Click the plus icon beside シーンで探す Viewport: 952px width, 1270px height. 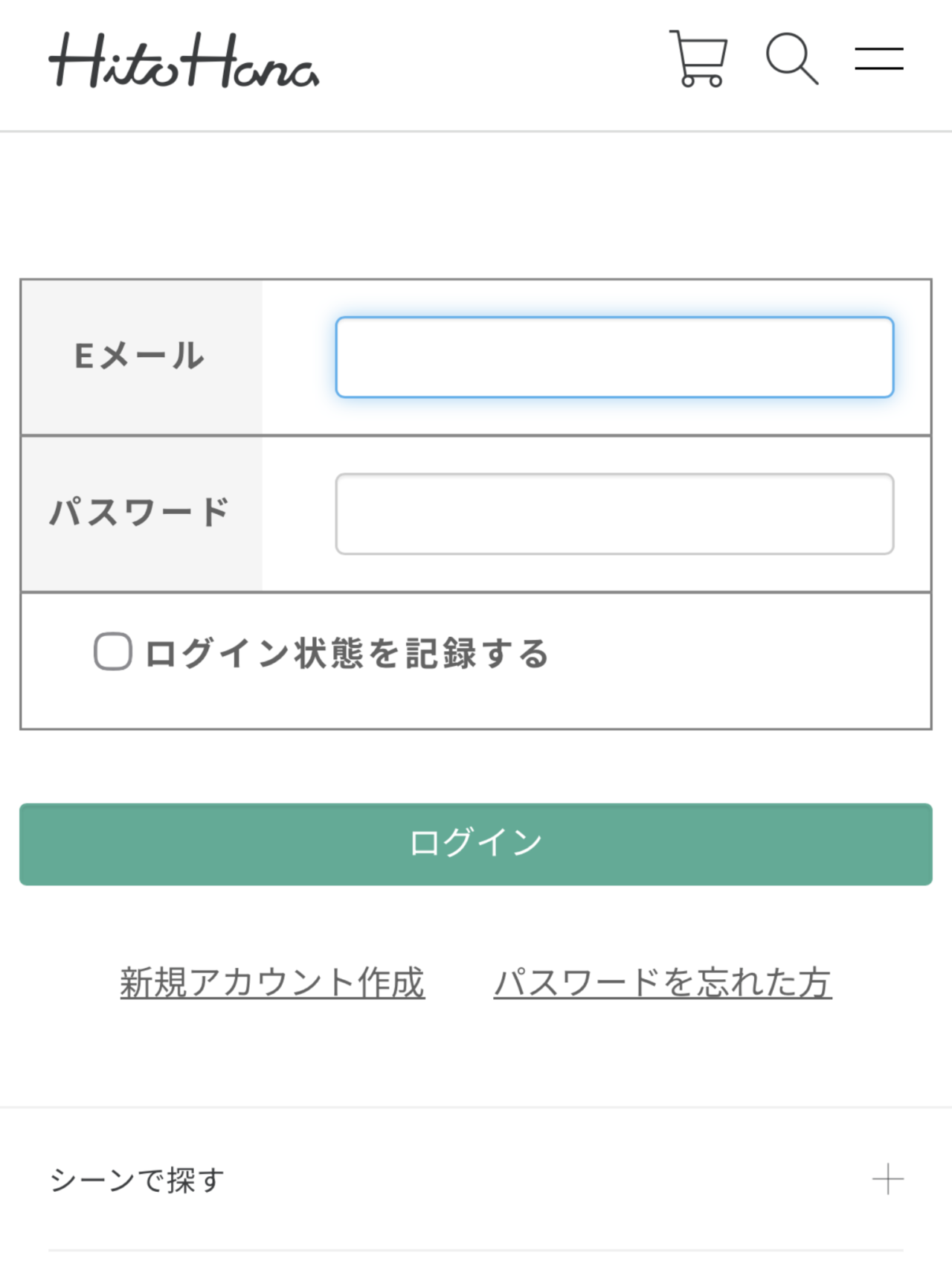887,1179
